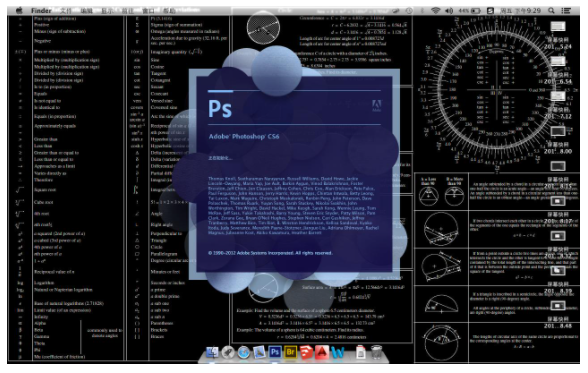Click the copyright line on splash
The image size is (588, 373).
pos(270,253)
